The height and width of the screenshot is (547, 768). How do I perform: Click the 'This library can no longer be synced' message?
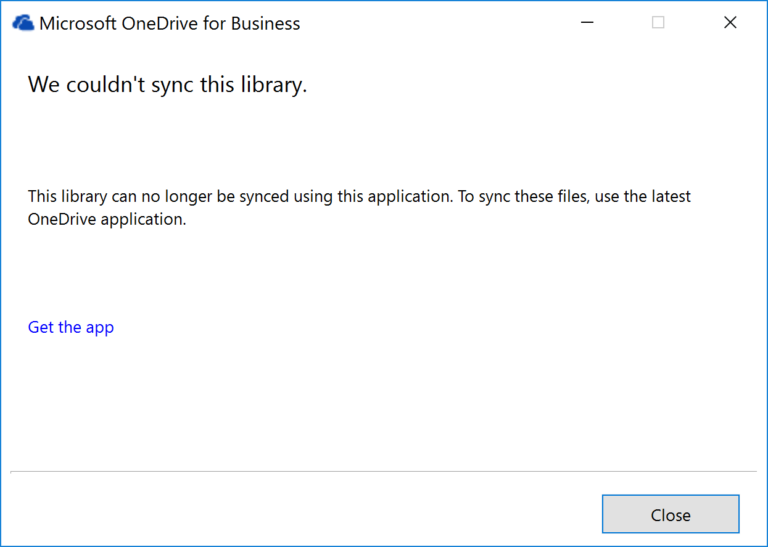(x=359, y=208)
